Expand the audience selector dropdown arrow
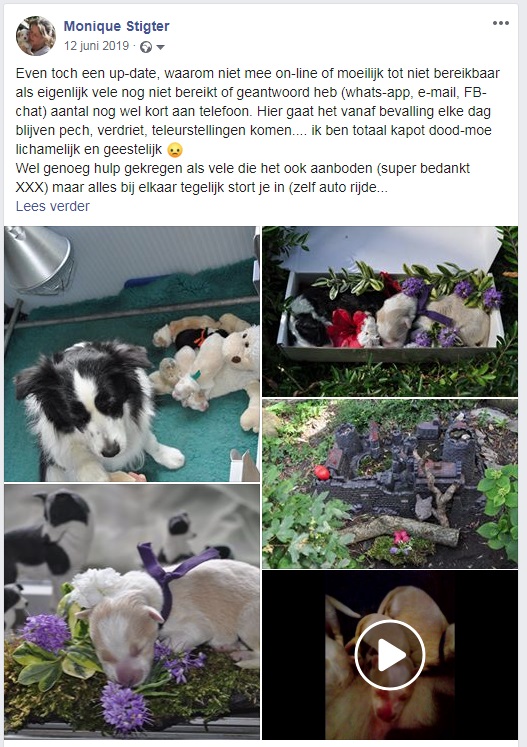Screen dimensions: 527x747 161,47
